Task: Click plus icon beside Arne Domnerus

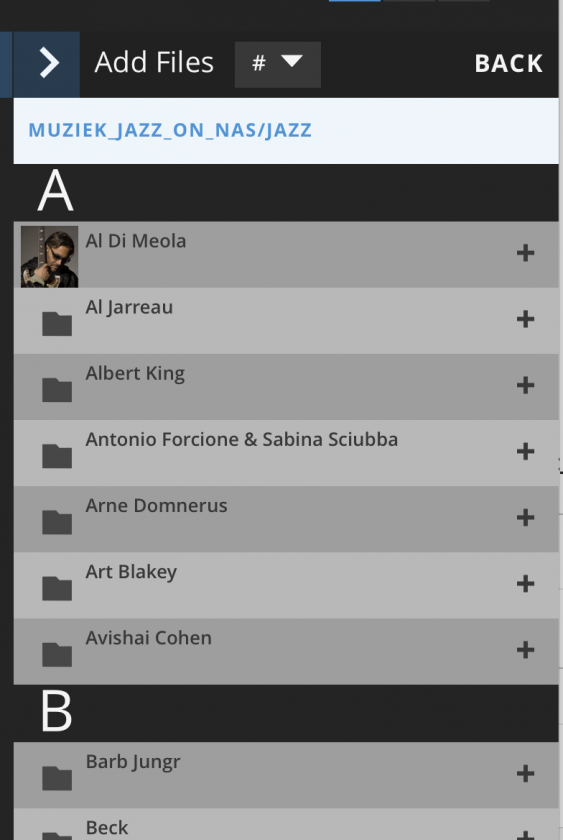Action: coord(526,518)
